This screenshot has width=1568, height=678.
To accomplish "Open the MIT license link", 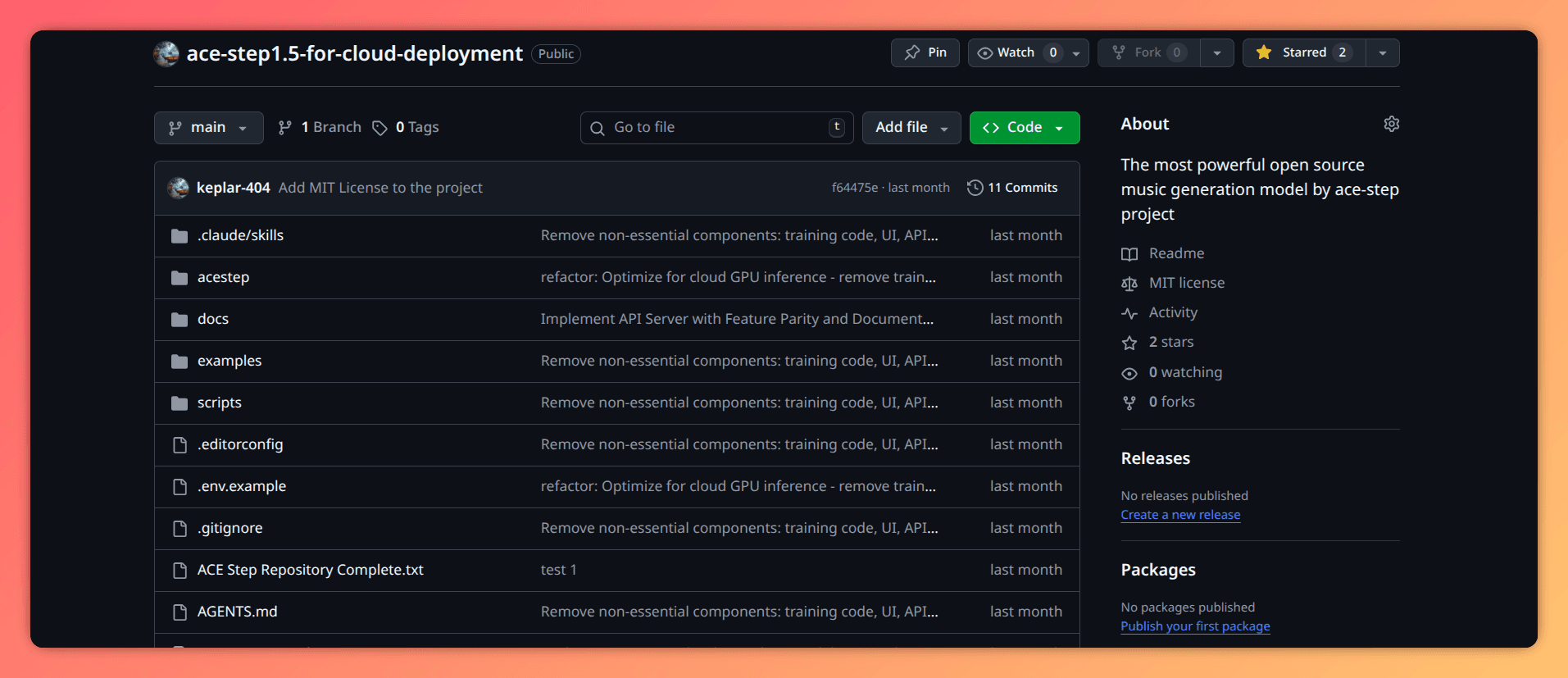I will pos(1187,283).
